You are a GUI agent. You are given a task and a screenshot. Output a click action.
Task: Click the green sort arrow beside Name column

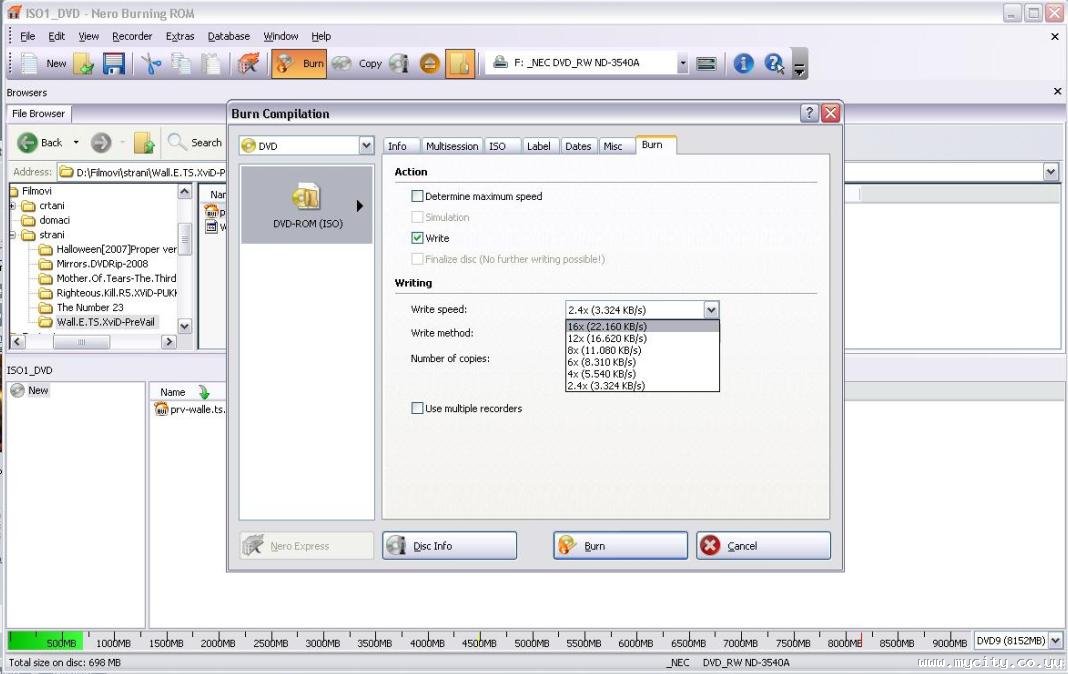click(x=204, y=392)
